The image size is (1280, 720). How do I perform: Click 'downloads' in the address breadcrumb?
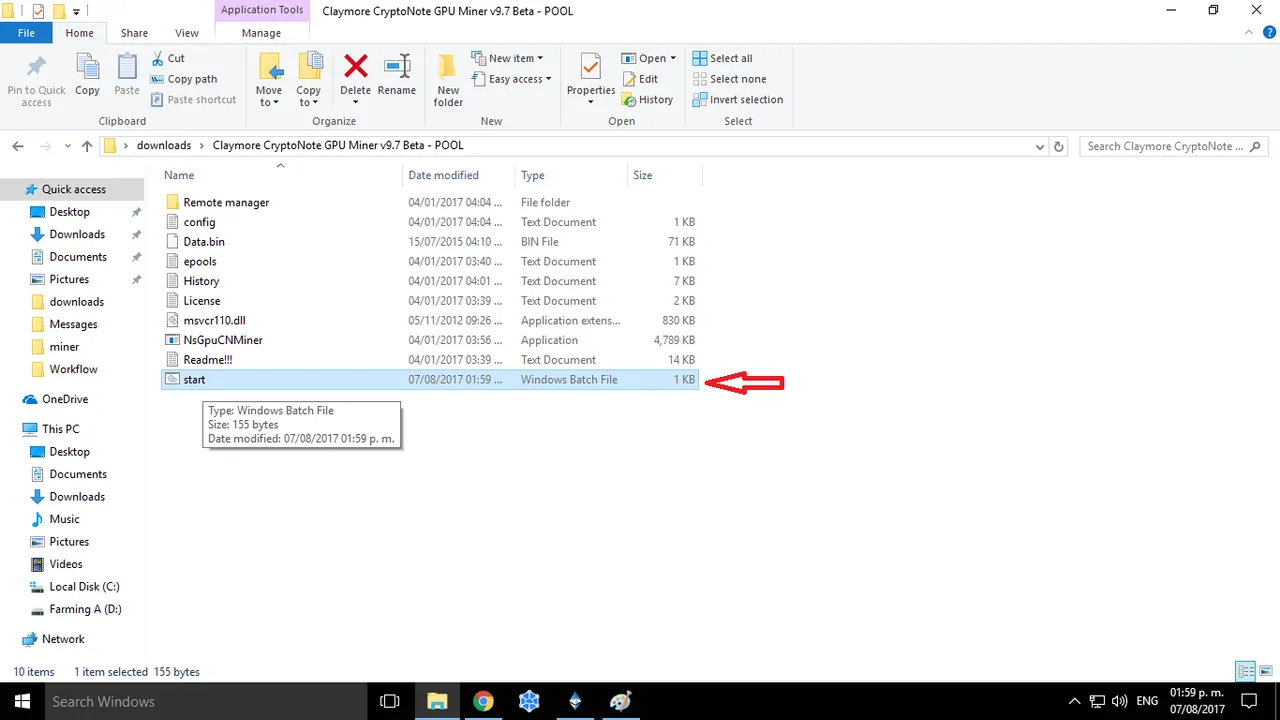point(163,146)
